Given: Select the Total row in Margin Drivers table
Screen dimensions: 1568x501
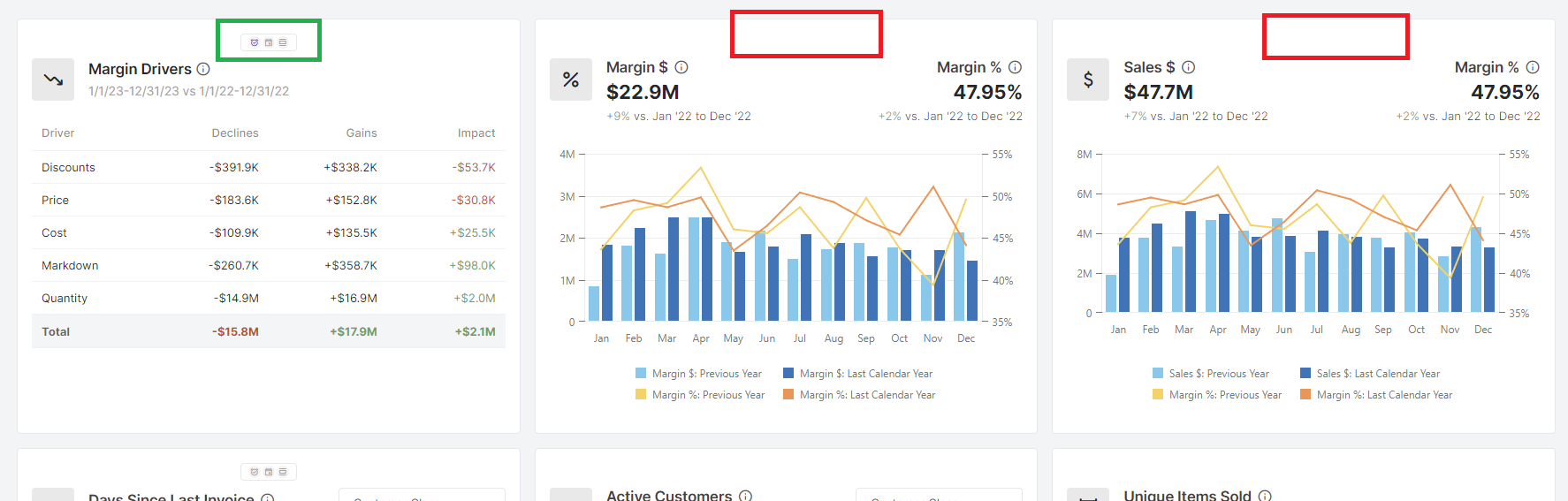Looking at the screenshot, I should point(56,332).
